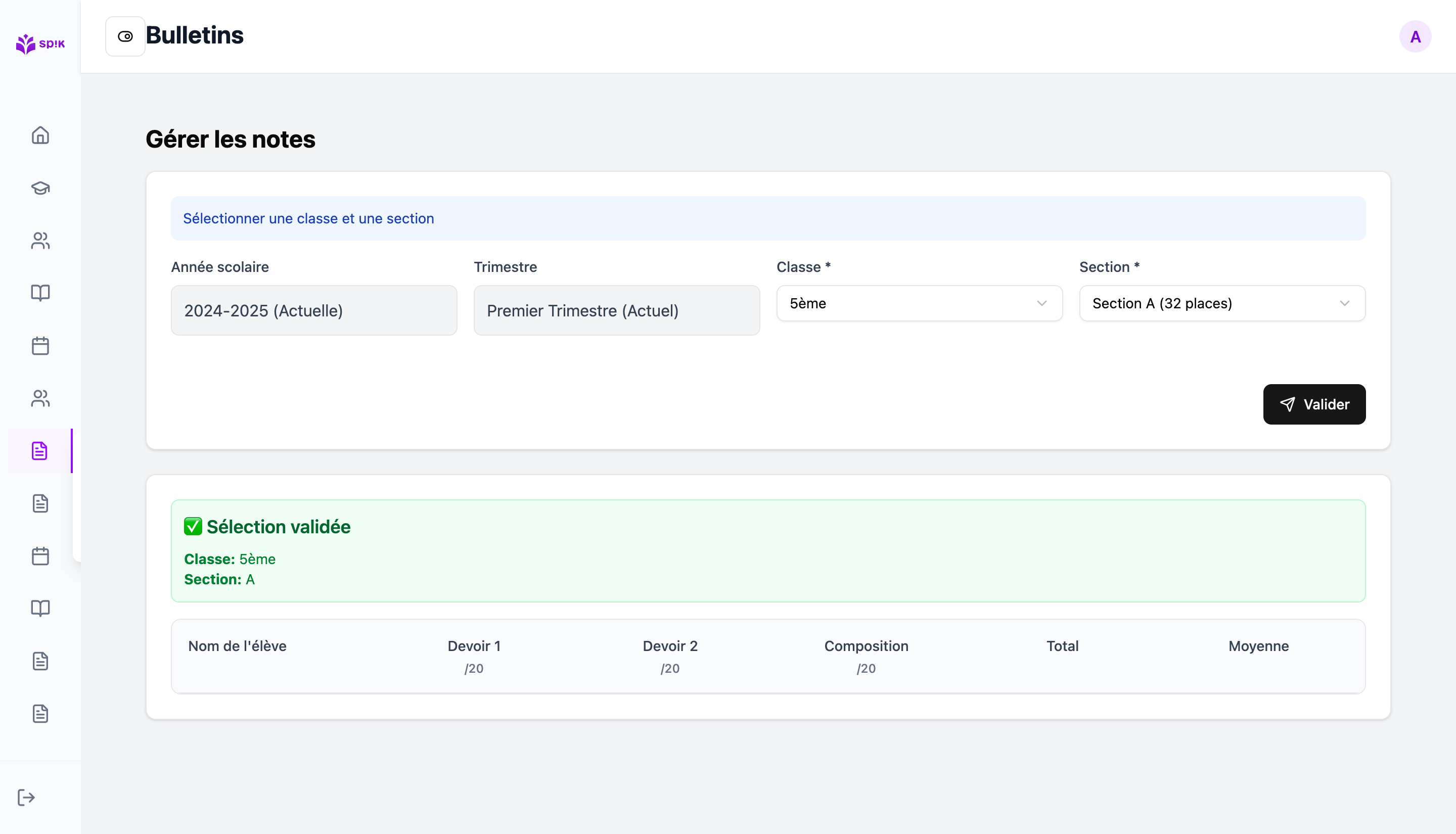The image size is (1456, 834).
Task: Toggle the switch icon beside the Bulletins title
Action: coord(125,35)
